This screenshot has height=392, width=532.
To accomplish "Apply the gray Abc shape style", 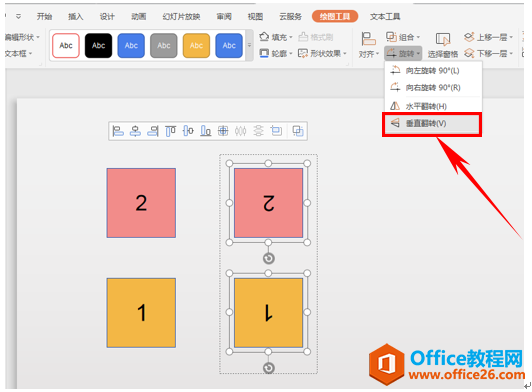I will pyautogui.click(x=164, y=45).
